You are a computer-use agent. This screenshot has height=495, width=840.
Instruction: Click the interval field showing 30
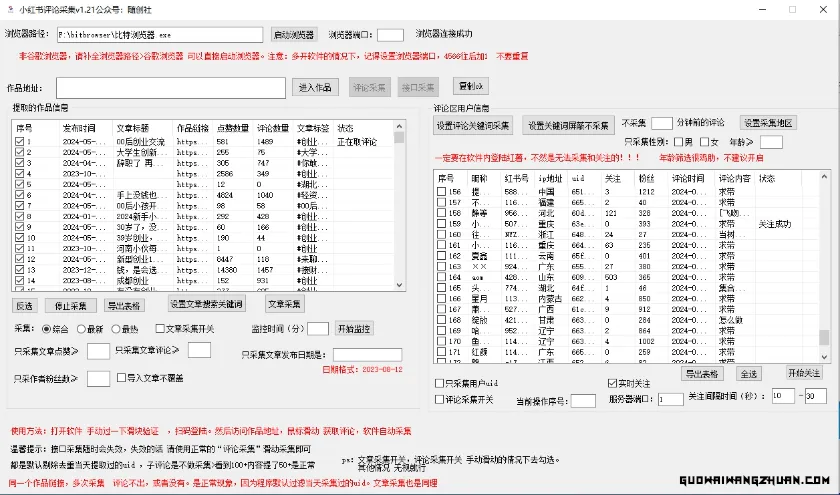(x=815, y=396)
